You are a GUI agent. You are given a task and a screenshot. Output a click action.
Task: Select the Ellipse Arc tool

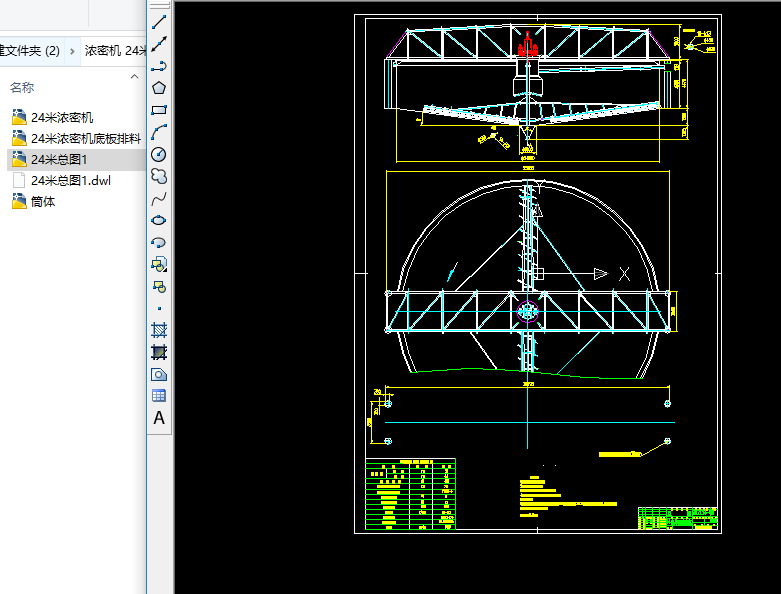[159, 242]
